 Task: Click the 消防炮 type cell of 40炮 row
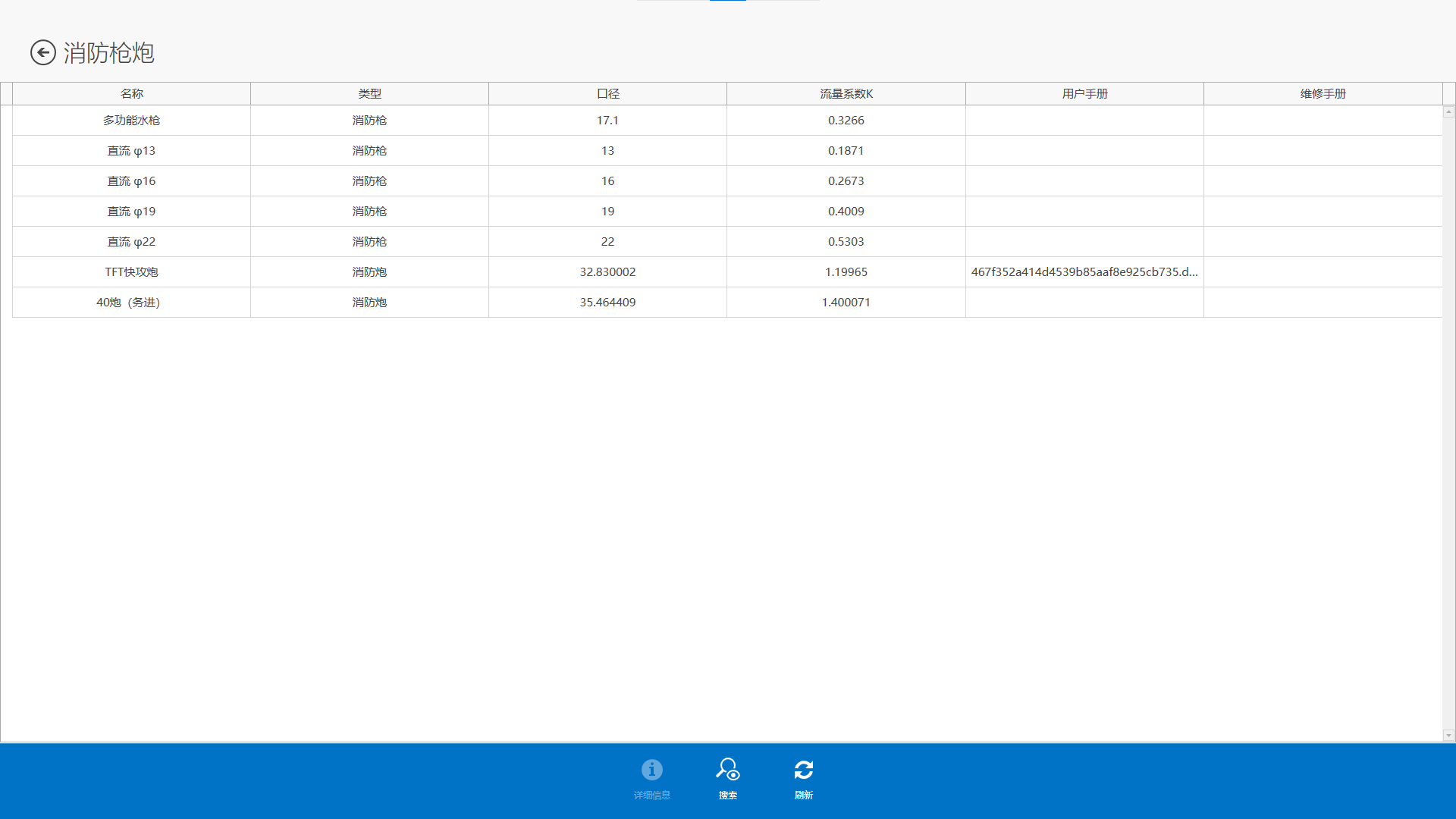coord(370,303)
